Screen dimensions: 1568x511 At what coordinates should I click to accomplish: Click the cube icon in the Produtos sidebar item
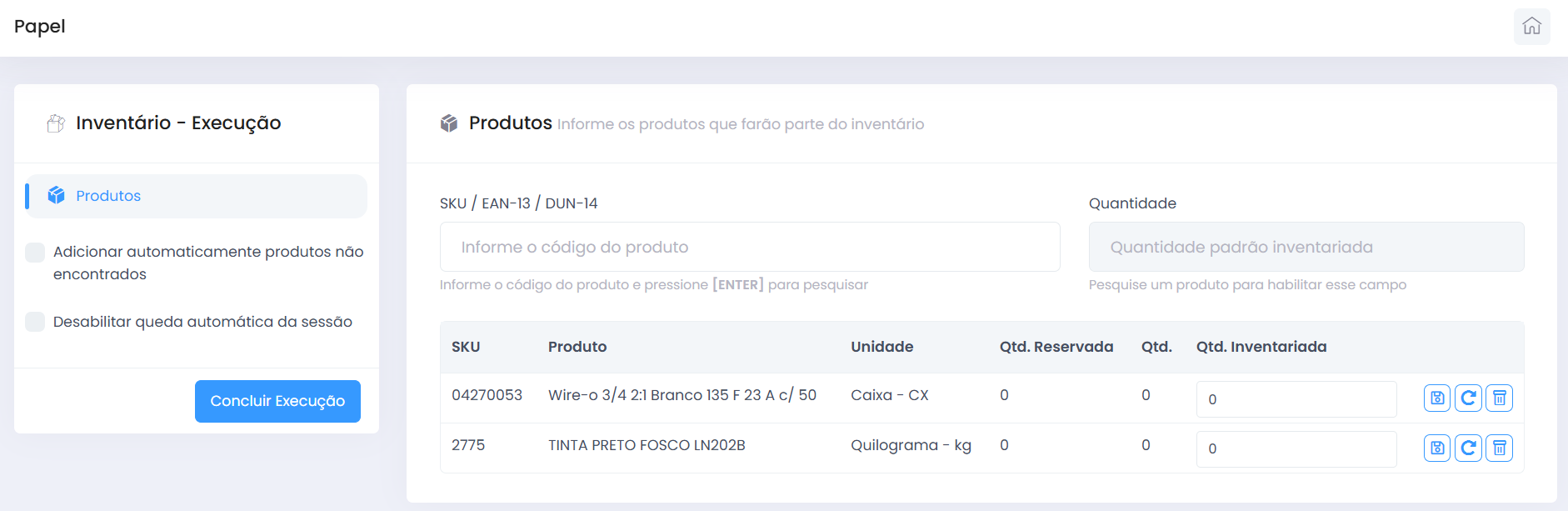coord(56,195)
